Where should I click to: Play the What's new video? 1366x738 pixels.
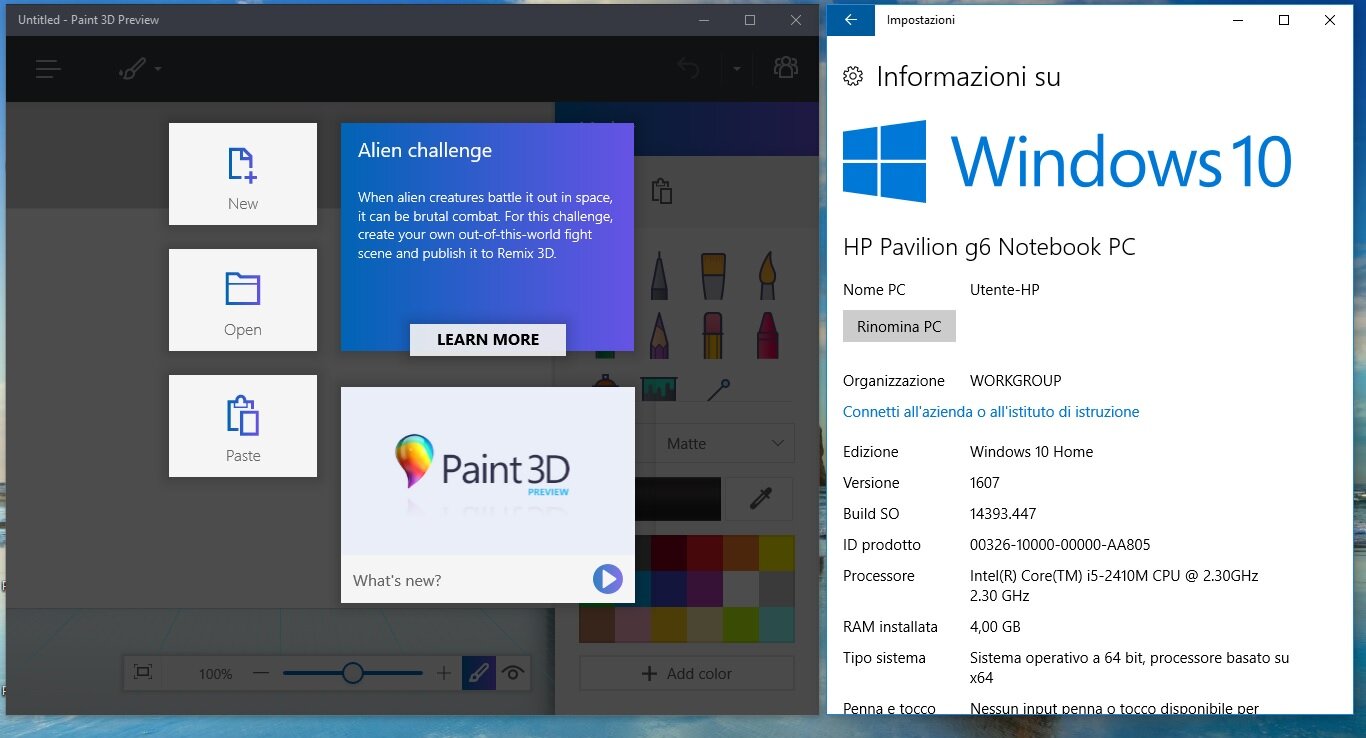[x=607, y=580]
